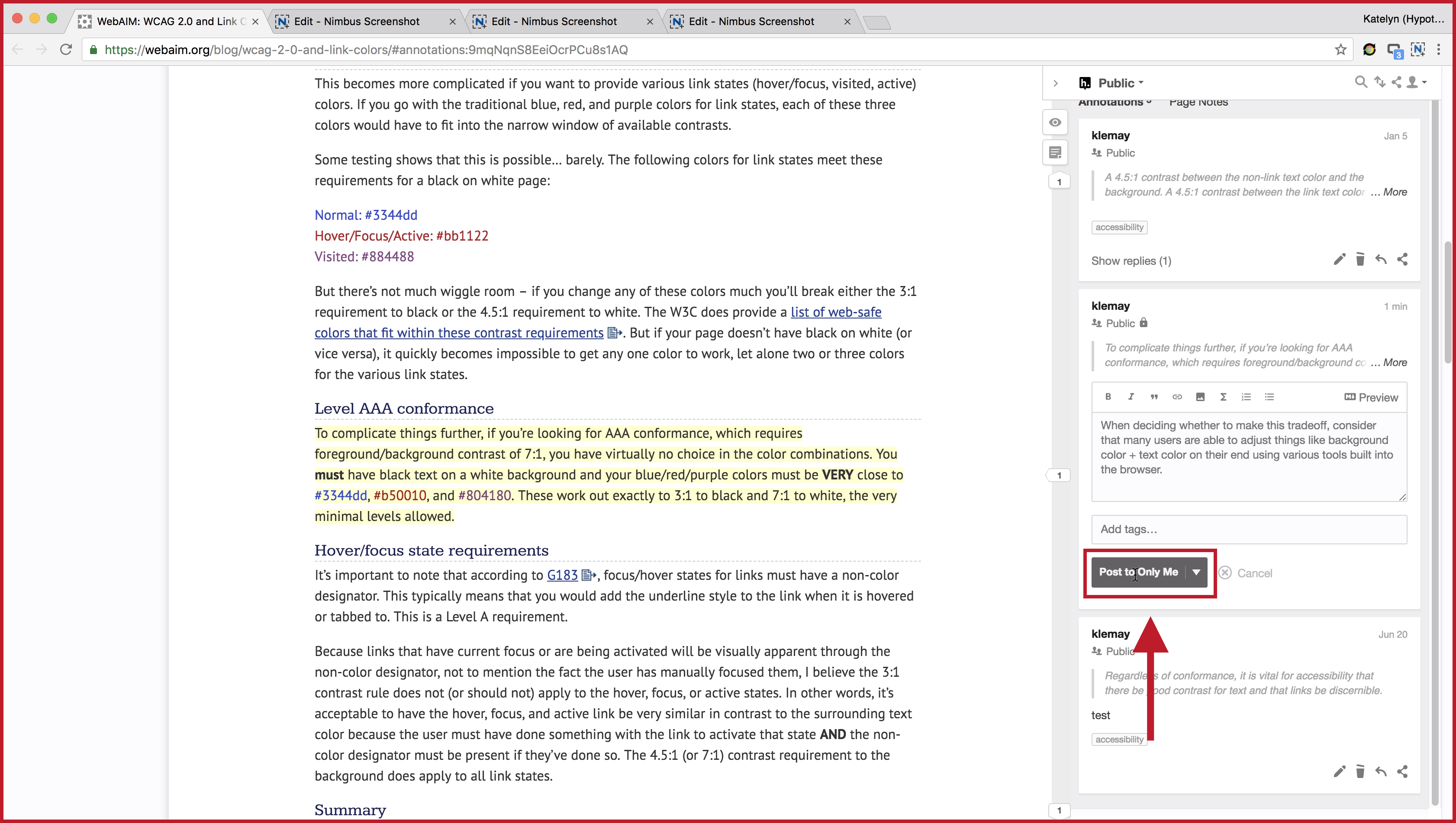
Task: Open the sort annotations menu
Action: pyautogui.click(x=1380, y=83)
